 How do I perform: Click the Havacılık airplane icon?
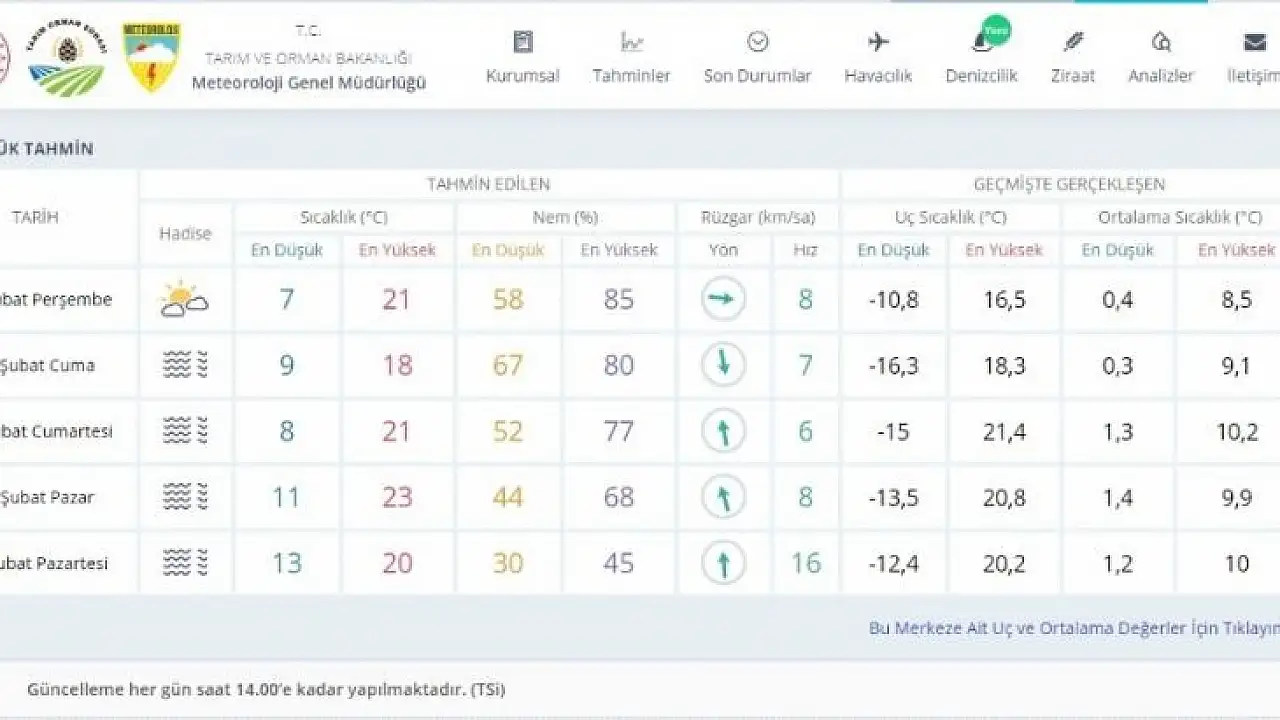coord(878,42)
